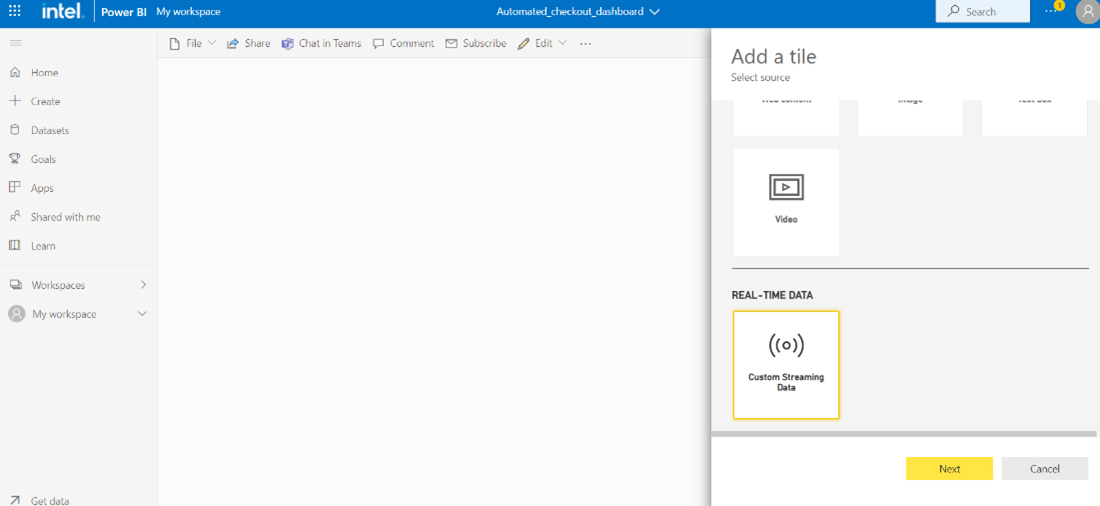The width and height of the screenshot is (1100, 506).
Task: Click the Workspaces label in sidebar
Action: click(x=58, y=285)
